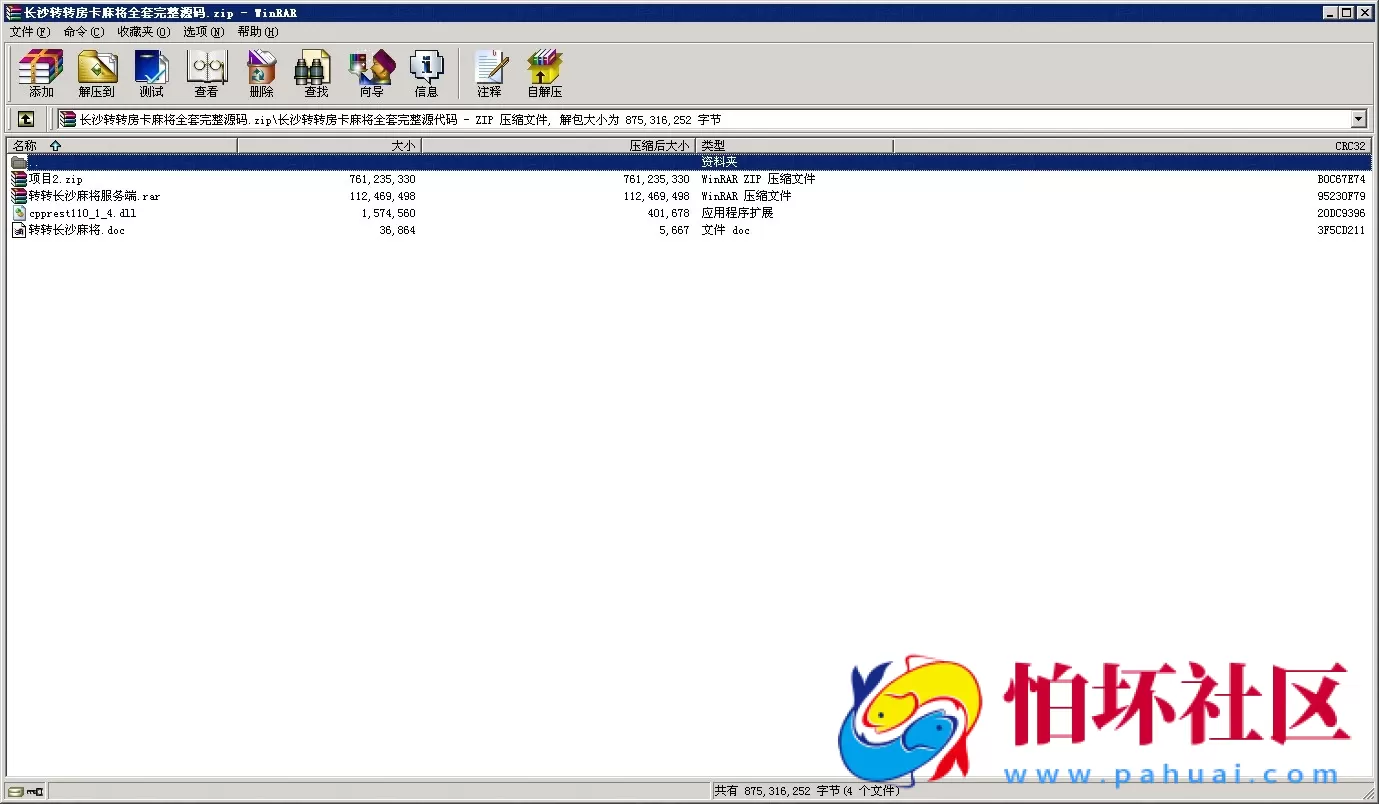Click the Delete (删除) toolbar icon
1379x804 pixels.
point(262,74)
